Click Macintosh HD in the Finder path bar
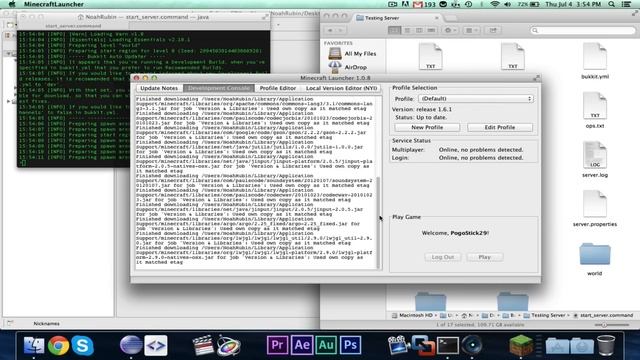This screenshot has height=360, width=640. (412, 316)
